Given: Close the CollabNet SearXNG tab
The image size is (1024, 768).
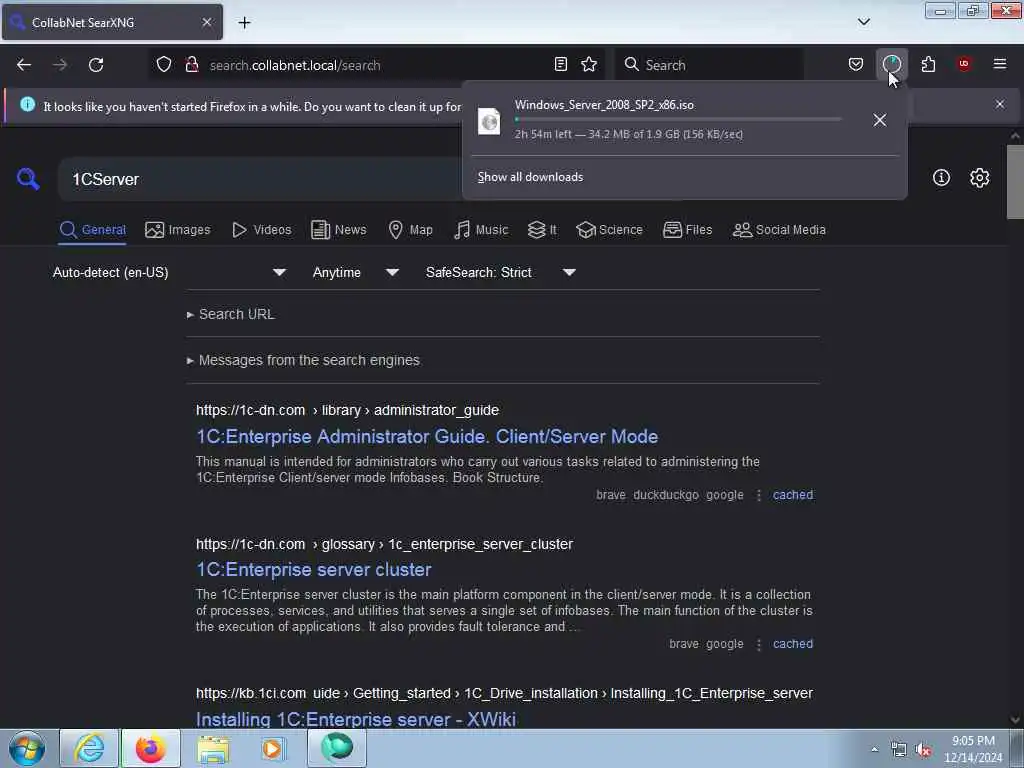Looking at the screenshot, I should [206, 22].
